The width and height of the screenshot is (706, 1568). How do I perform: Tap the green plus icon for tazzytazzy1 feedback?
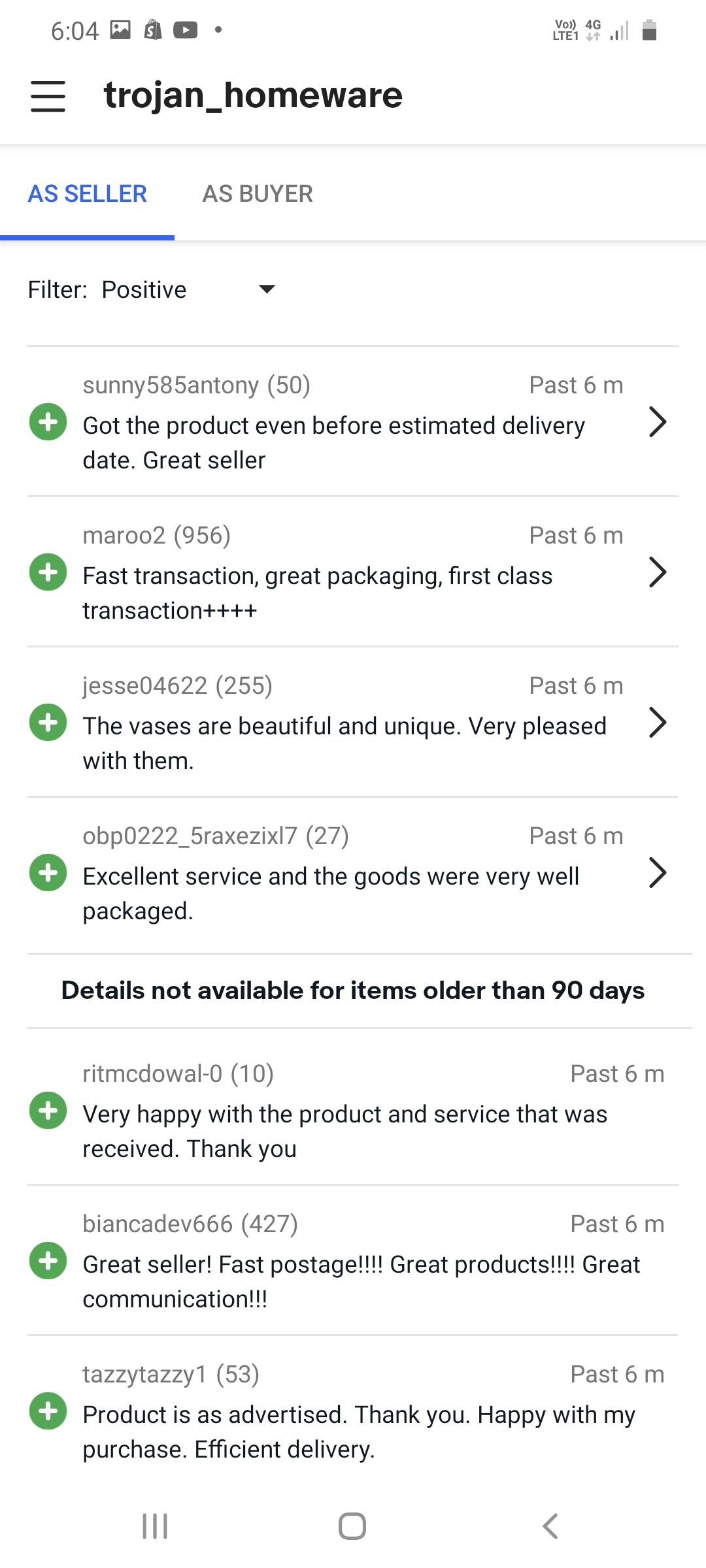(48, 1411)
